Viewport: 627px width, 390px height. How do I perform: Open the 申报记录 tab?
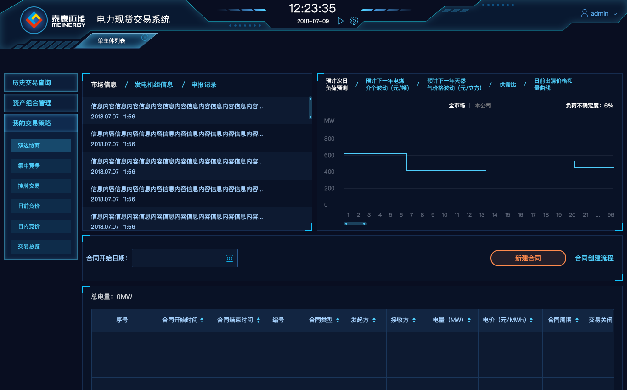click(204, 85)
